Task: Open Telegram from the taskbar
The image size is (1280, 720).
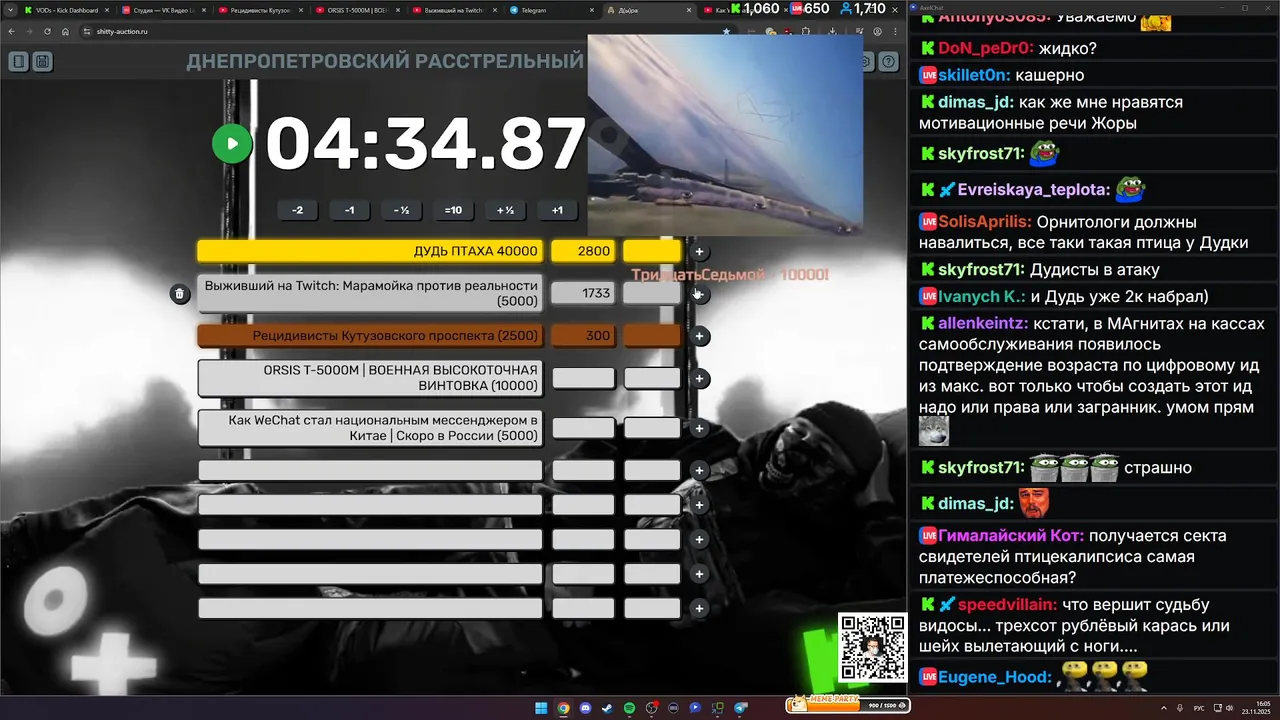Action: pyautogui.click(x=740, y=708)
